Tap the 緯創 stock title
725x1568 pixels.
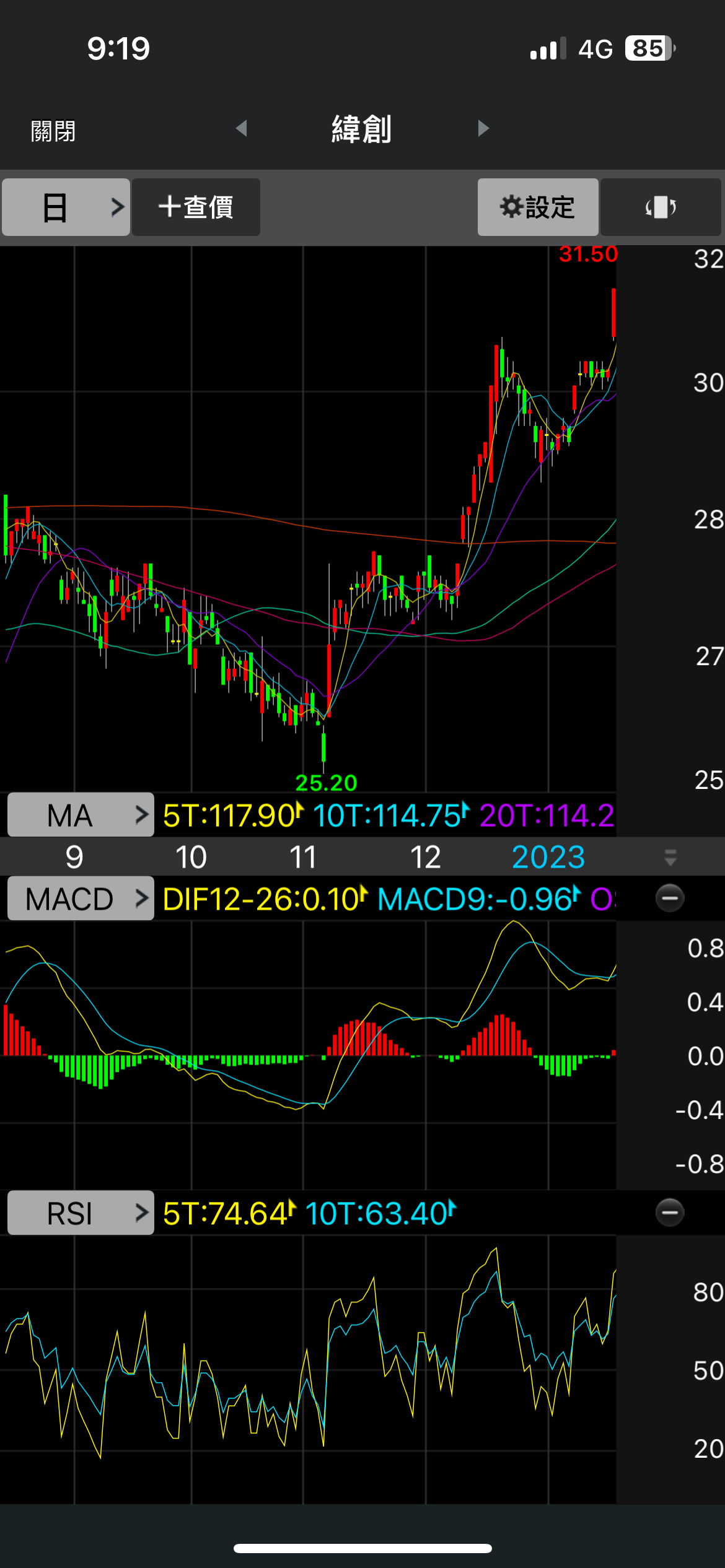pyautogui.click(x=362, y=129)
